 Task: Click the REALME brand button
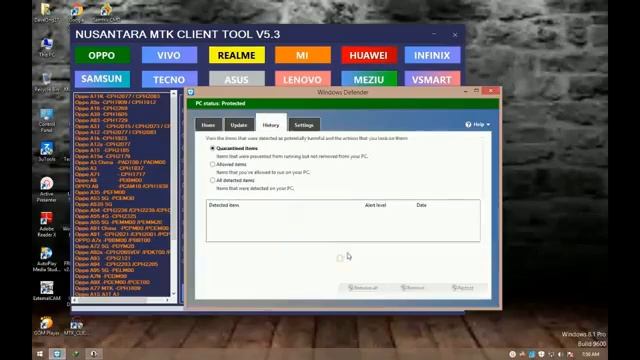pos(237,56)
